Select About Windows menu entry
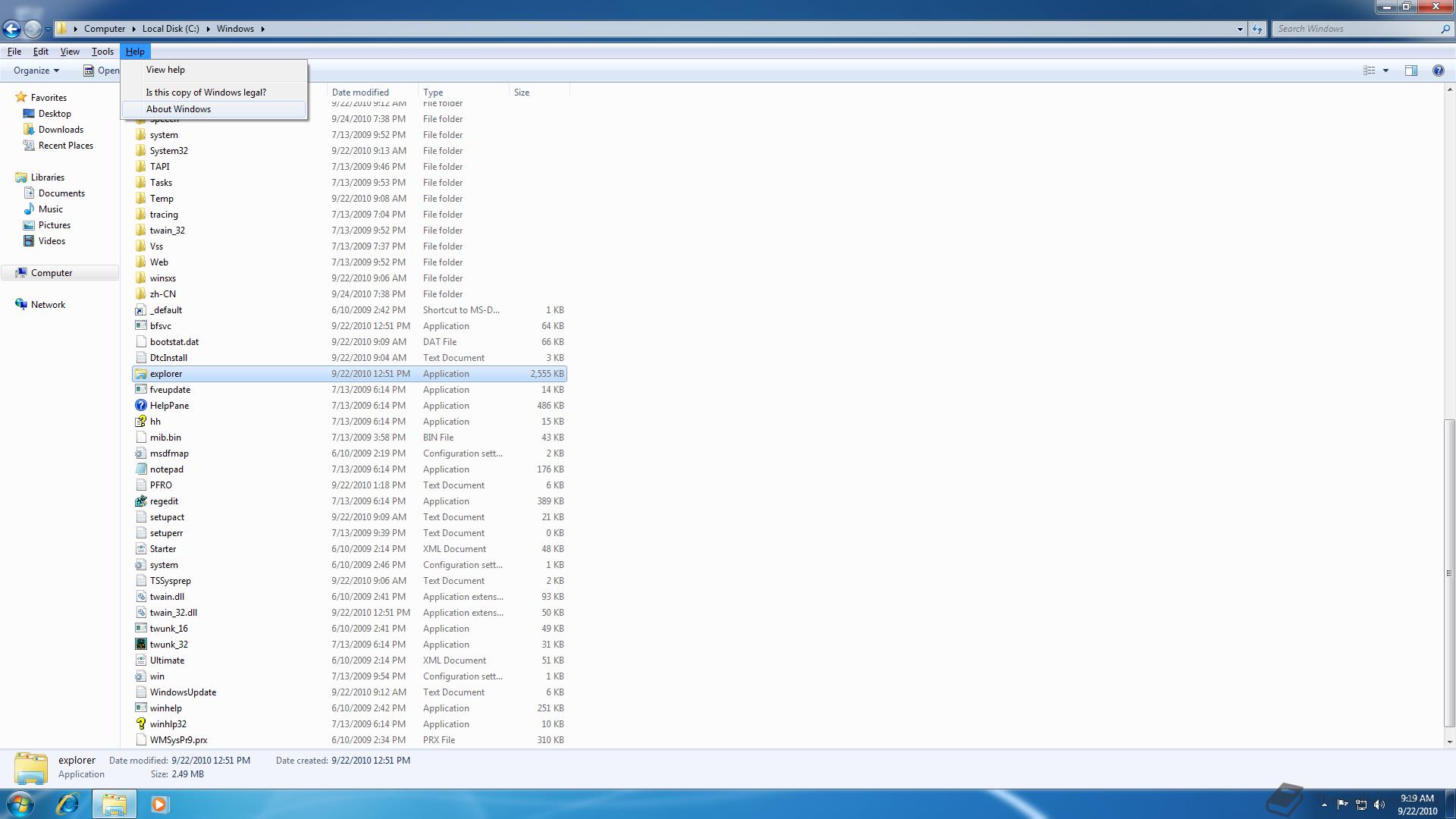Image resolution: width=1456 pixels, height=819 pixels. pos(214,109)
